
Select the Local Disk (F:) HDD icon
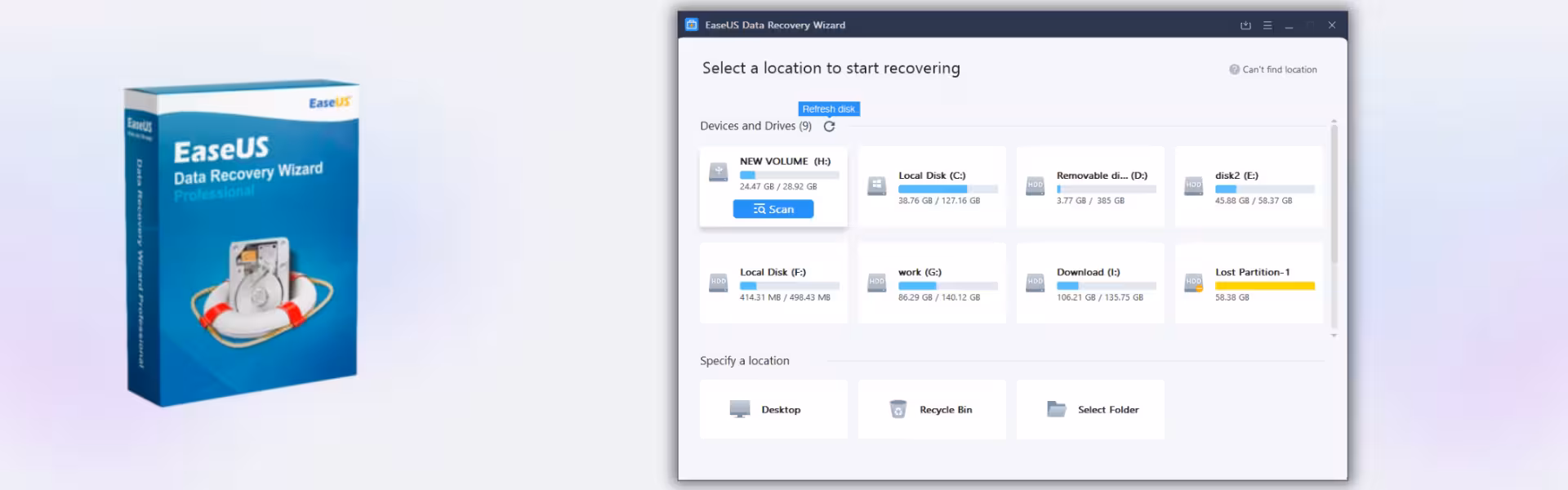pyautogui.click(x=718, y=283)
